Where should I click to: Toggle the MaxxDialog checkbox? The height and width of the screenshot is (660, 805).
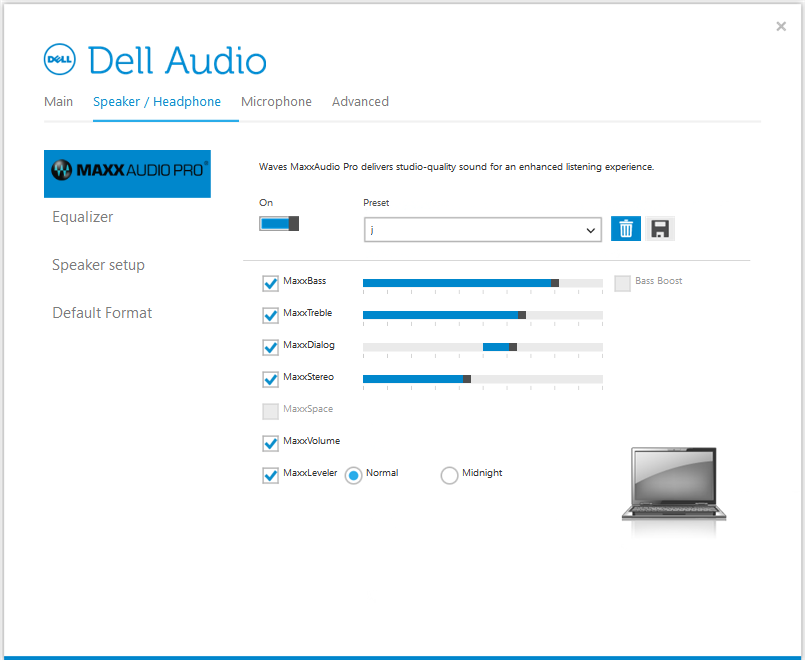click(270, 347)
